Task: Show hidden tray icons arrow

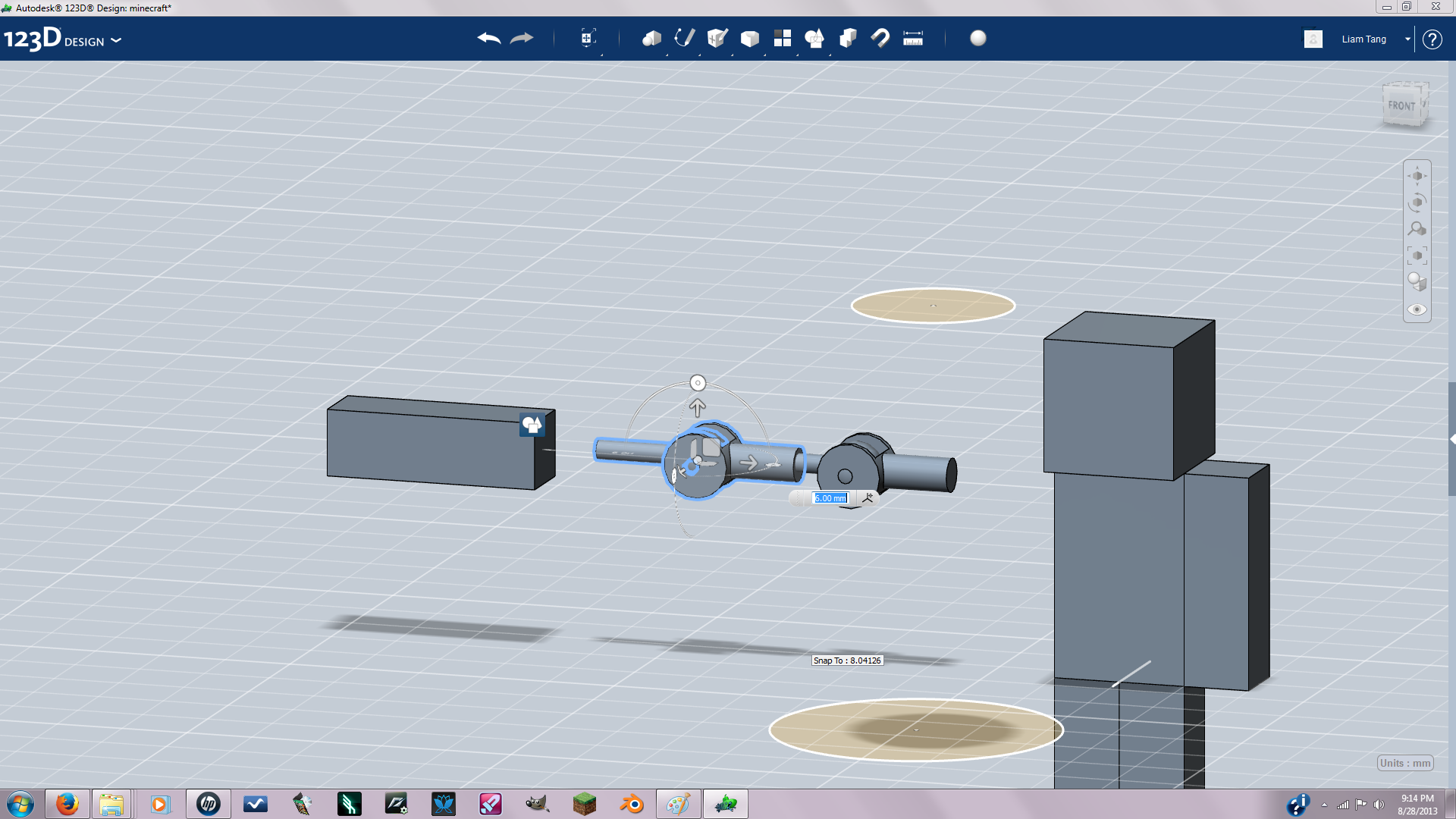Action: point(1324,805)
